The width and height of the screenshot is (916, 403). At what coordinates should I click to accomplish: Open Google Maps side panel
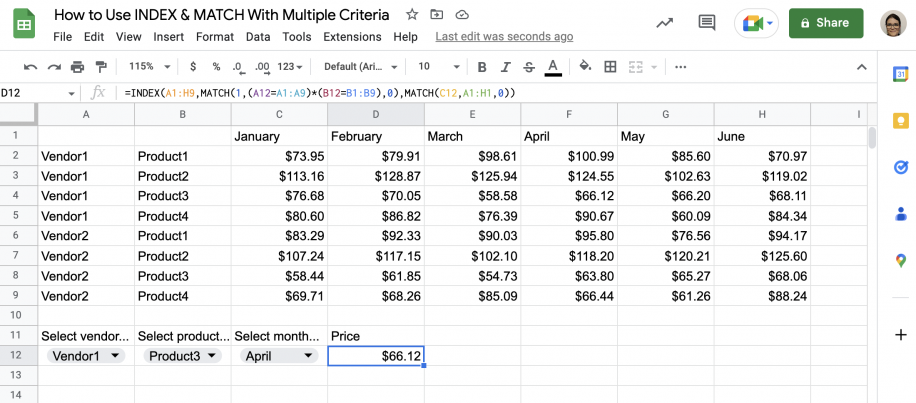[900, 260]
